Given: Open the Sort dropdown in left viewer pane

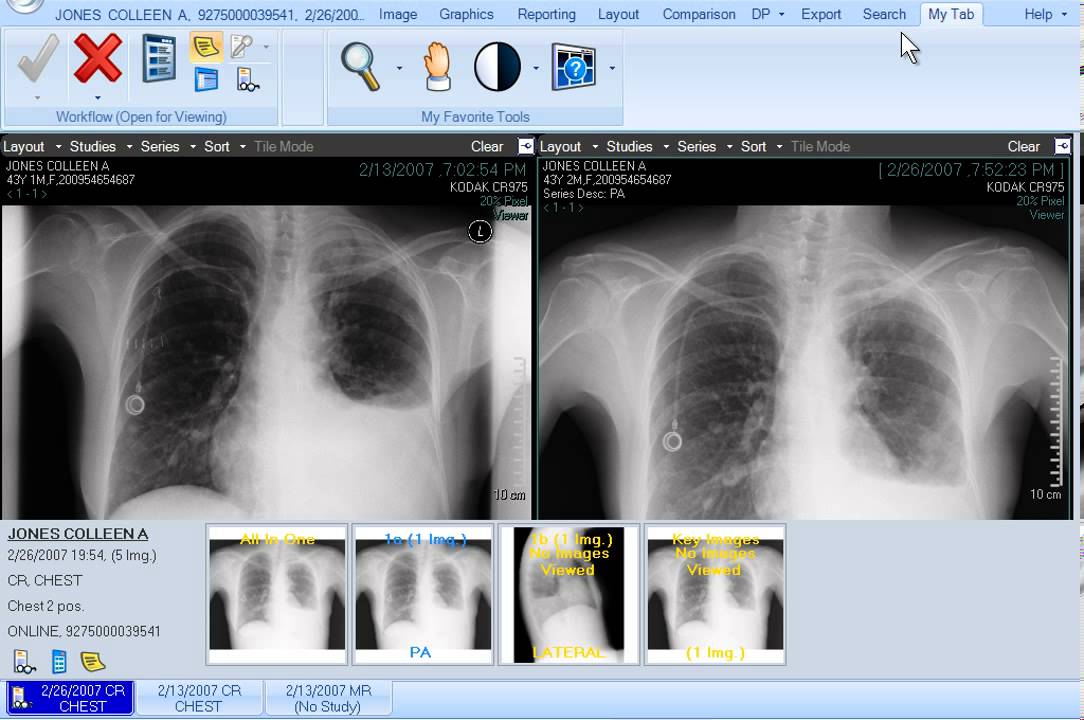Looking at the screenshot, I should point(225,147).
